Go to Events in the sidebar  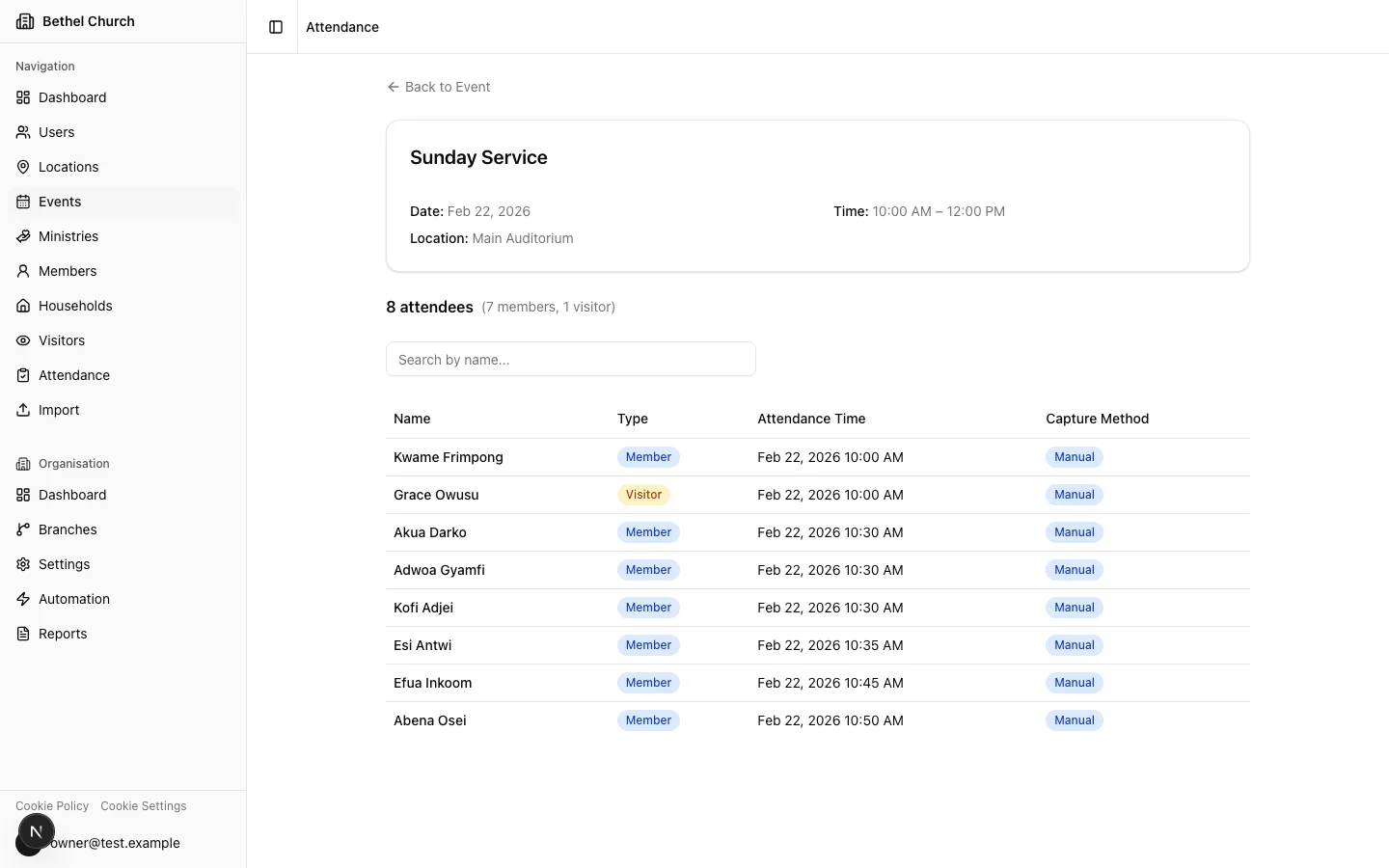pyautogui.click(x=123, y=202)
